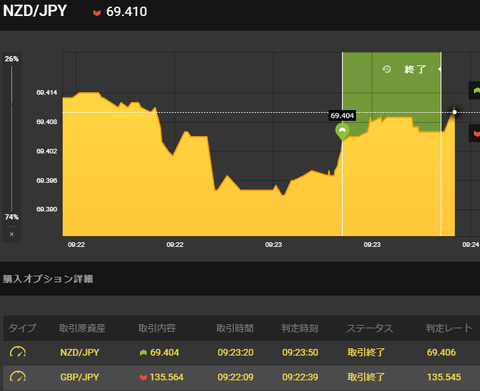Screen dimensions: 480x391
Task: Click the ステータス column header
Action: pos(370,328)
